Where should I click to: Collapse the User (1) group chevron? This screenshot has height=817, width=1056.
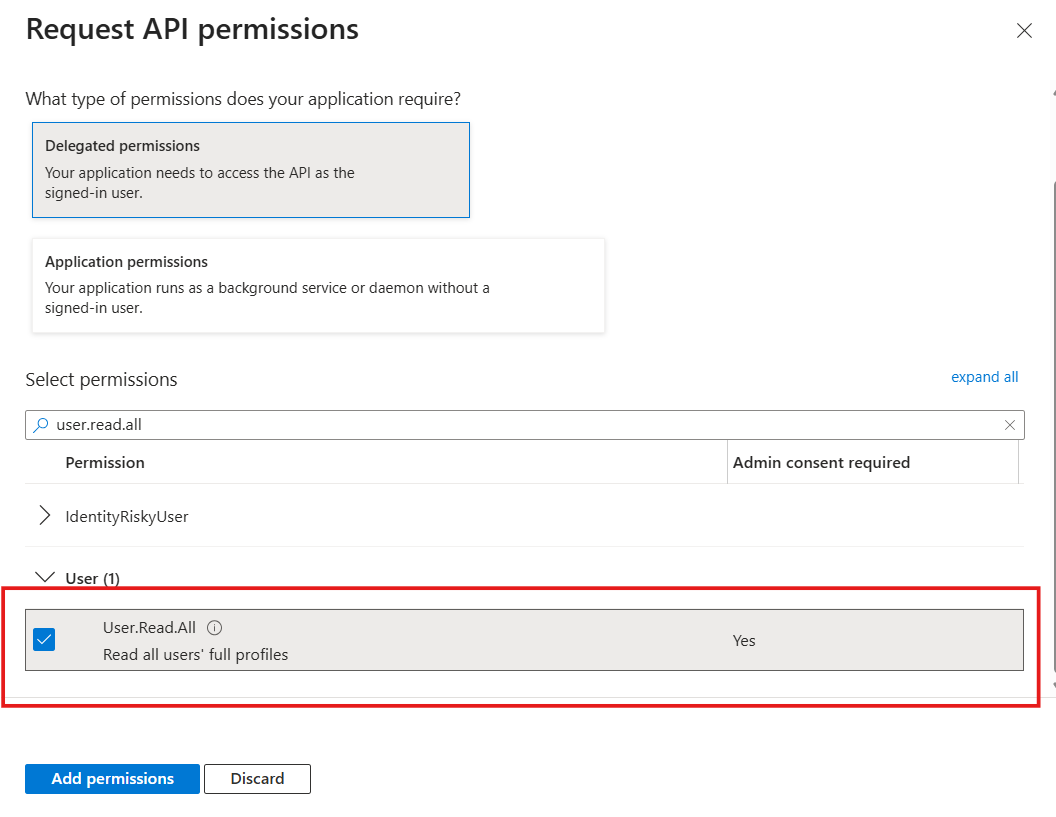(x=44, y=578)
